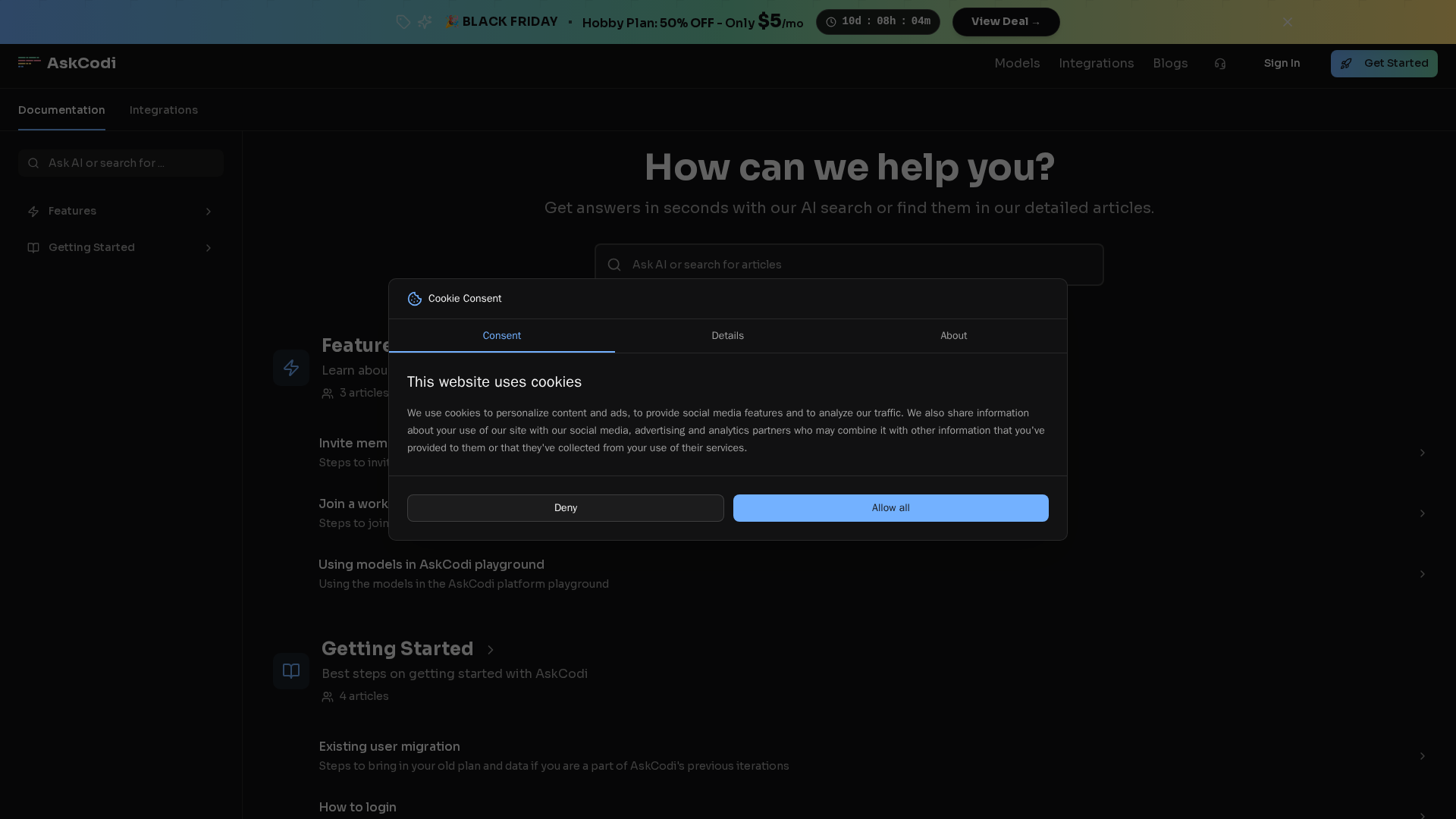
Task: Click the cookie icon in consent dialog
Action: pyautogui.click(x=415, y=299)
